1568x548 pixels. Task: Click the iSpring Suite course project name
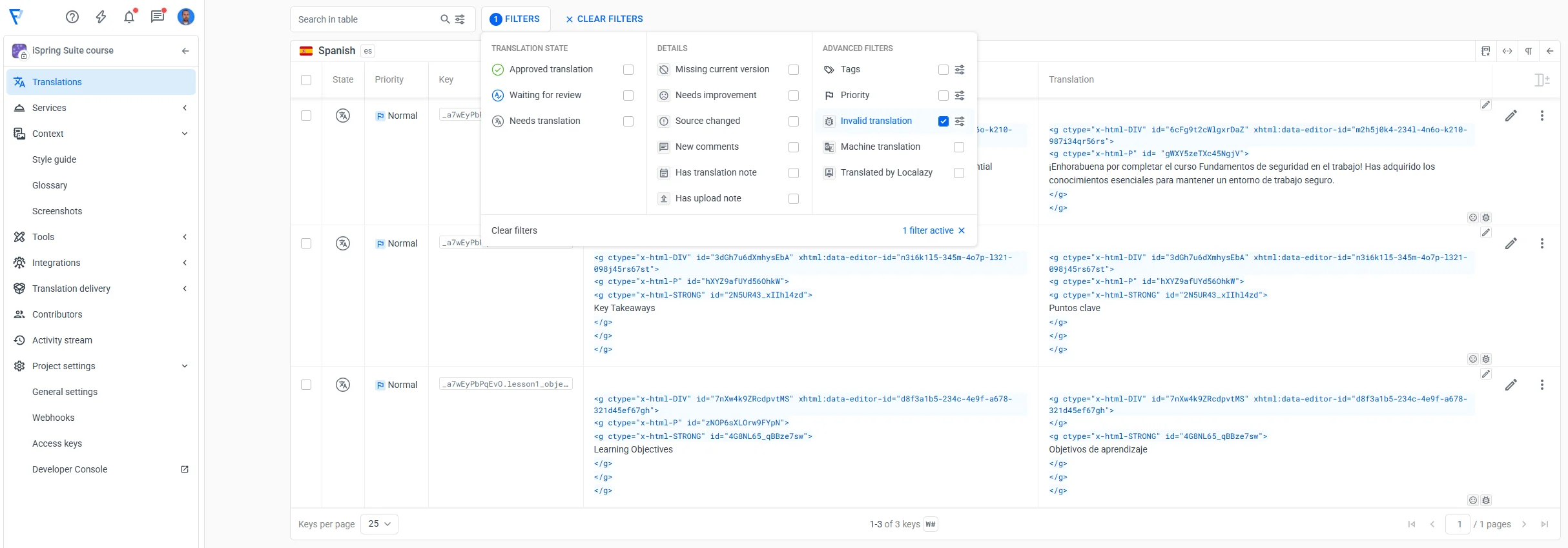[73, 50]
